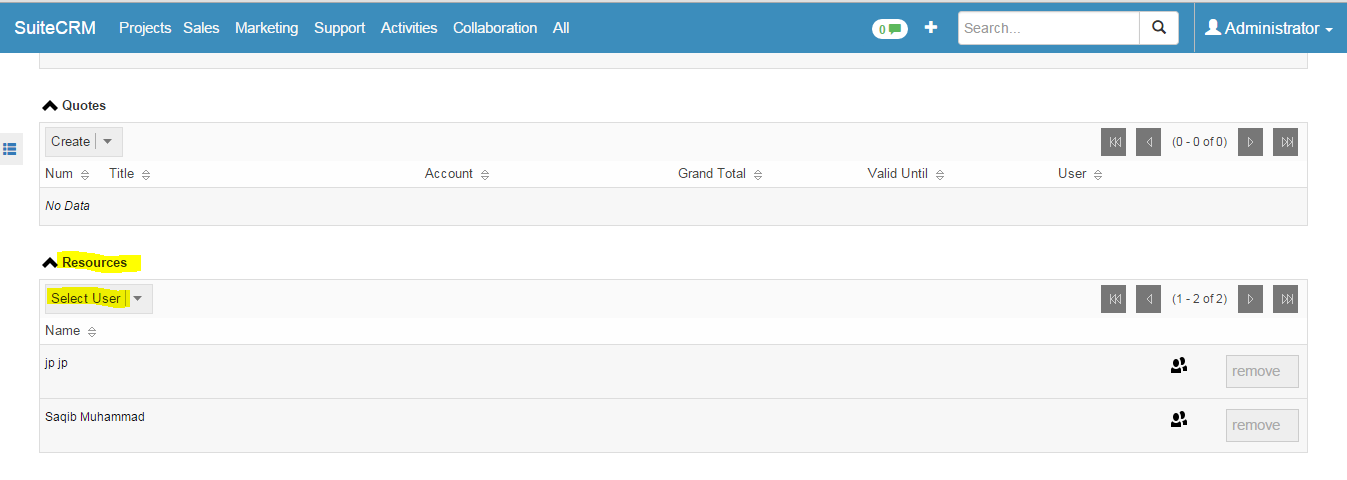
Task: Remove Saqib Muhammad from Resources
Action: click(x=1262, y=425)
